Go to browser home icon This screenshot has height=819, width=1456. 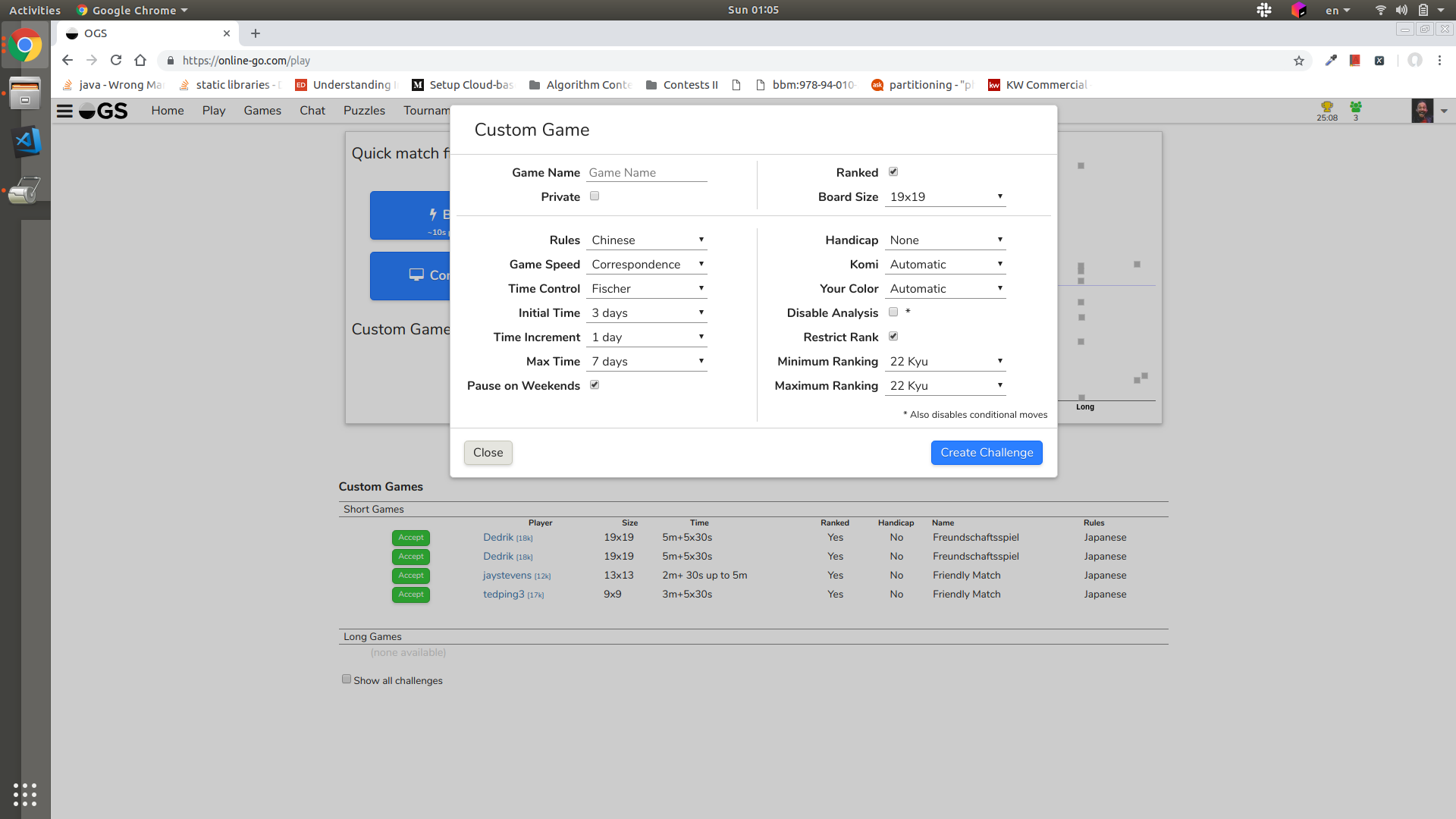click(140, 61)
